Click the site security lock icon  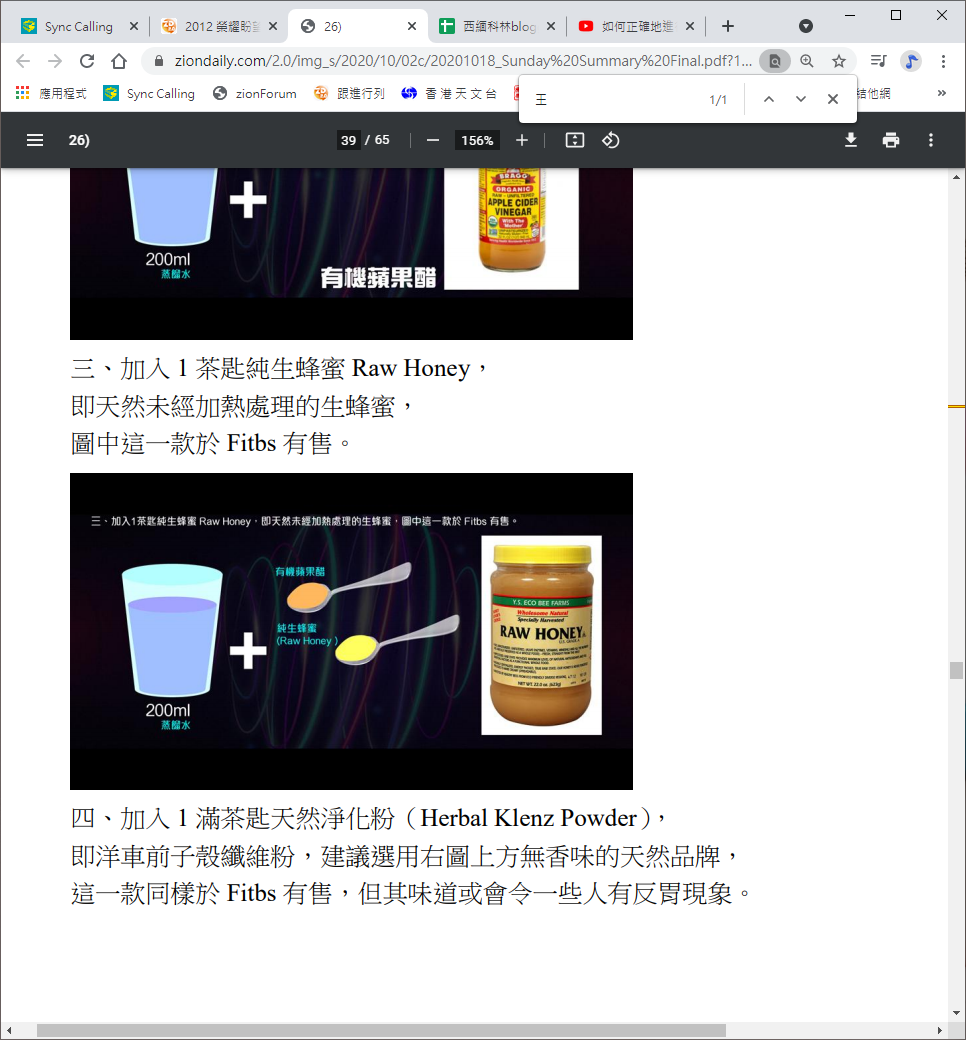(159, 61)
